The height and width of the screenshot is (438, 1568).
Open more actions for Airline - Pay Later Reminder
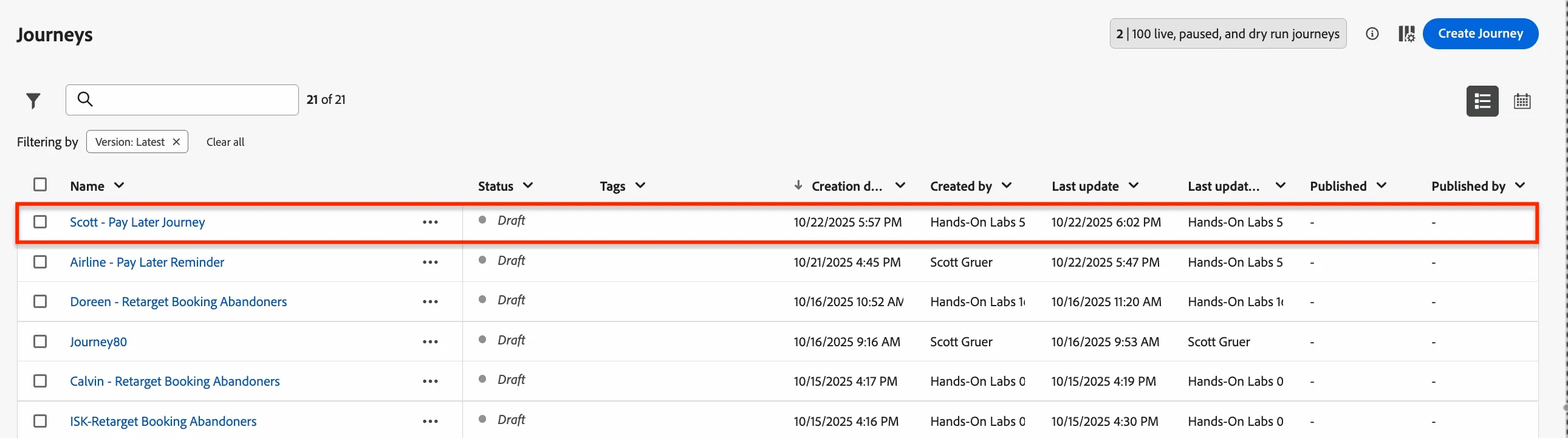[430, 262]
